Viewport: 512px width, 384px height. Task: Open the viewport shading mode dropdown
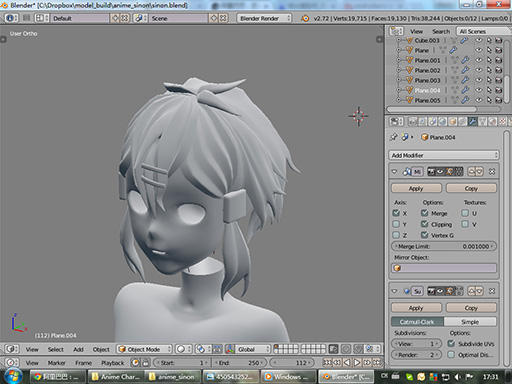click(183, 349)
